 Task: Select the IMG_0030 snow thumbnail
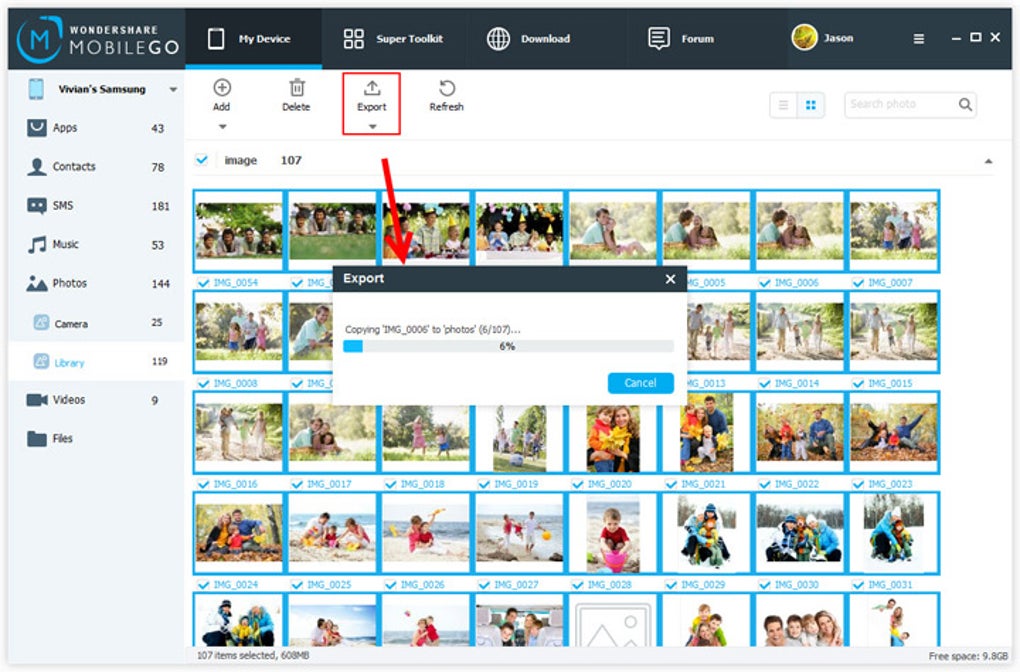[800, 533]
